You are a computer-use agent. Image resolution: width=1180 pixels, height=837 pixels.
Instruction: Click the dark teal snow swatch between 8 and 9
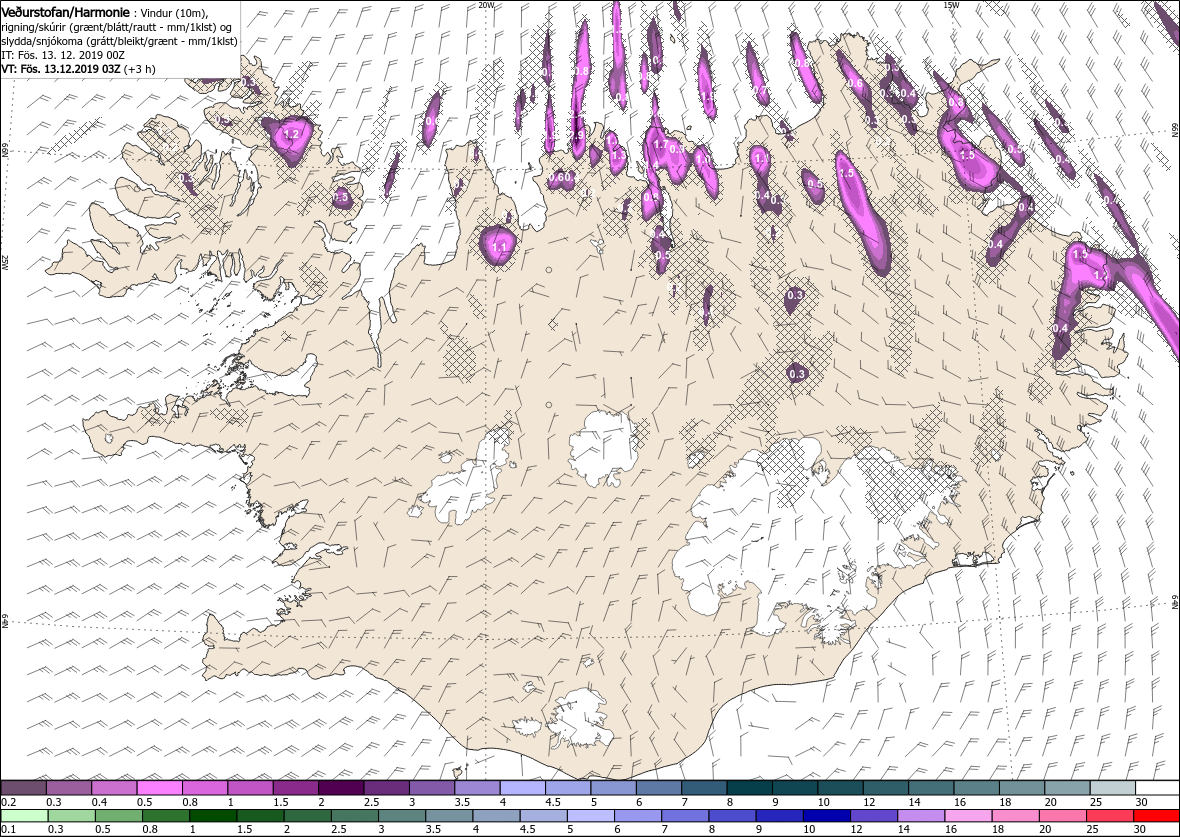(x=749, y=787)
